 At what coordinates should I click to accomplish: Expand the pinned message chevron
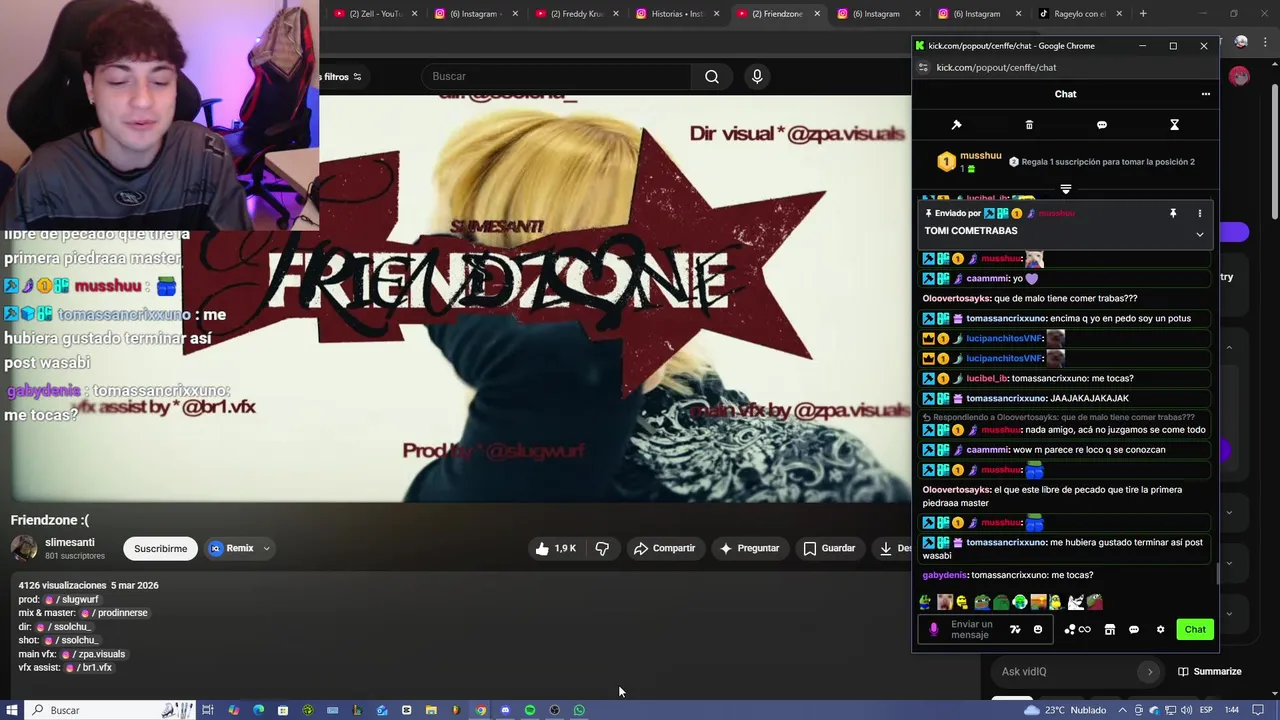click(1200, 234)
